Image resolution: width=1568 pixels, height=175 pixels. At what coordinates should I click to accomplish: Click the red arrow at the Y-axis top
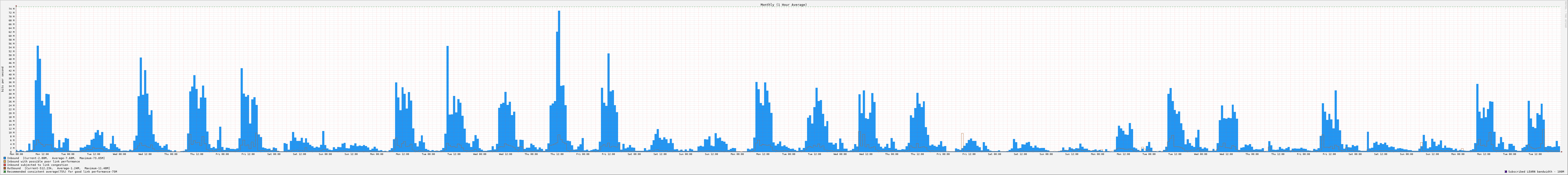pos(16,6)
